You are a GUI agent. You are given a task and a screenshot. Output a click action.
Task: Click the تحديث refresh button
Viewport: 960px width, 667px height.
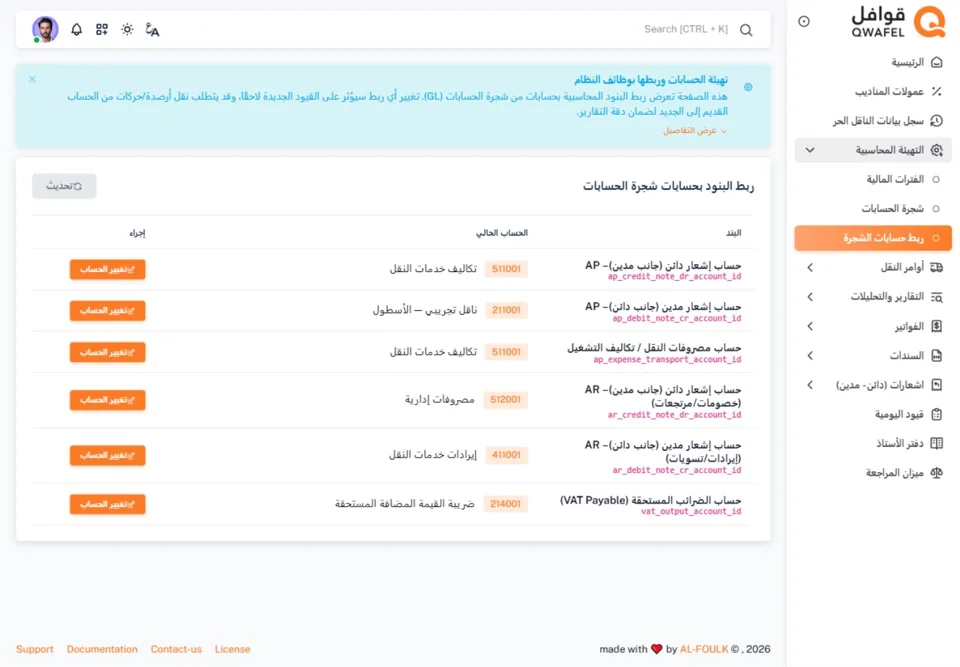pyautogui.click(x=64, y=186)
